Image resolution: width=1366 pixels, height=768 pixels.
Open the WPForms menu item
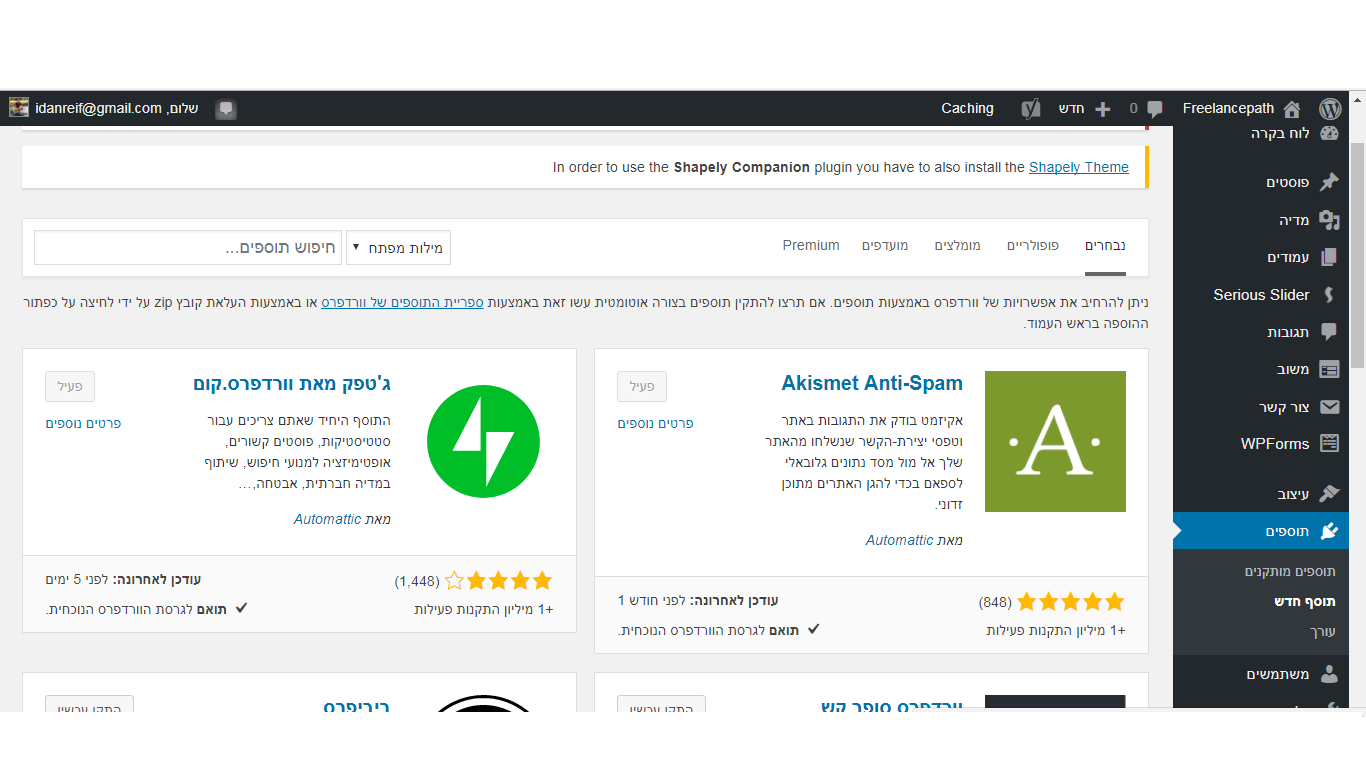1275,443
